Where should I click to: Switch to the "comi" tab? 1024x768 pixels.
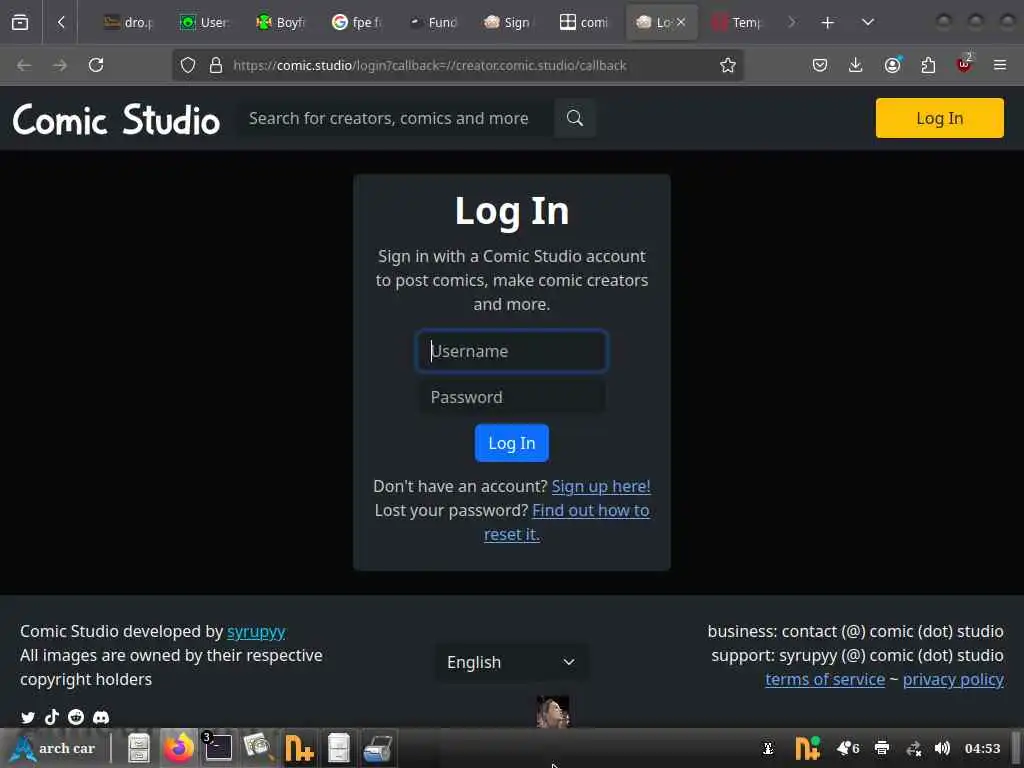tap(584, 23)
